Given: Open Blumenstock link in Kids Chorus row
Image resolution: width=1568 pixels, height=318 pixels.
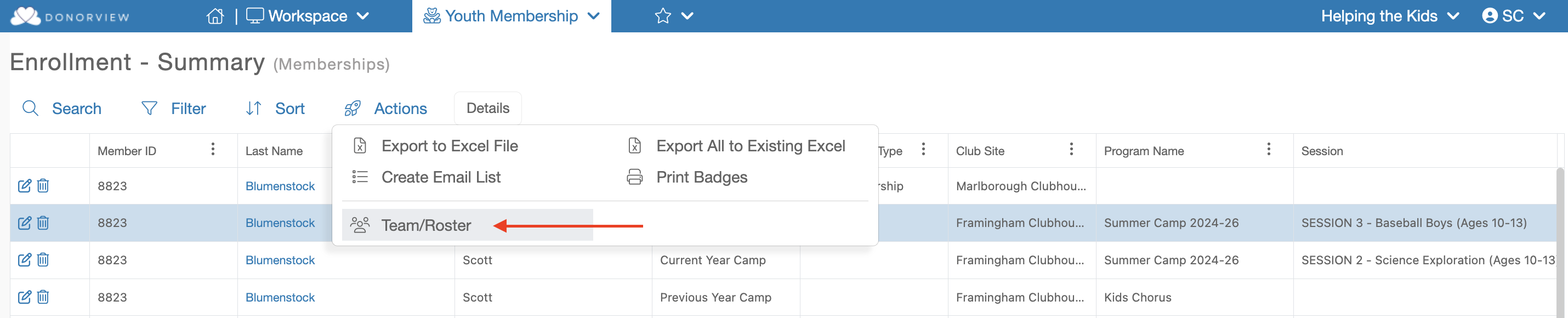Looking at the screenshot, I should pos(280,297).
